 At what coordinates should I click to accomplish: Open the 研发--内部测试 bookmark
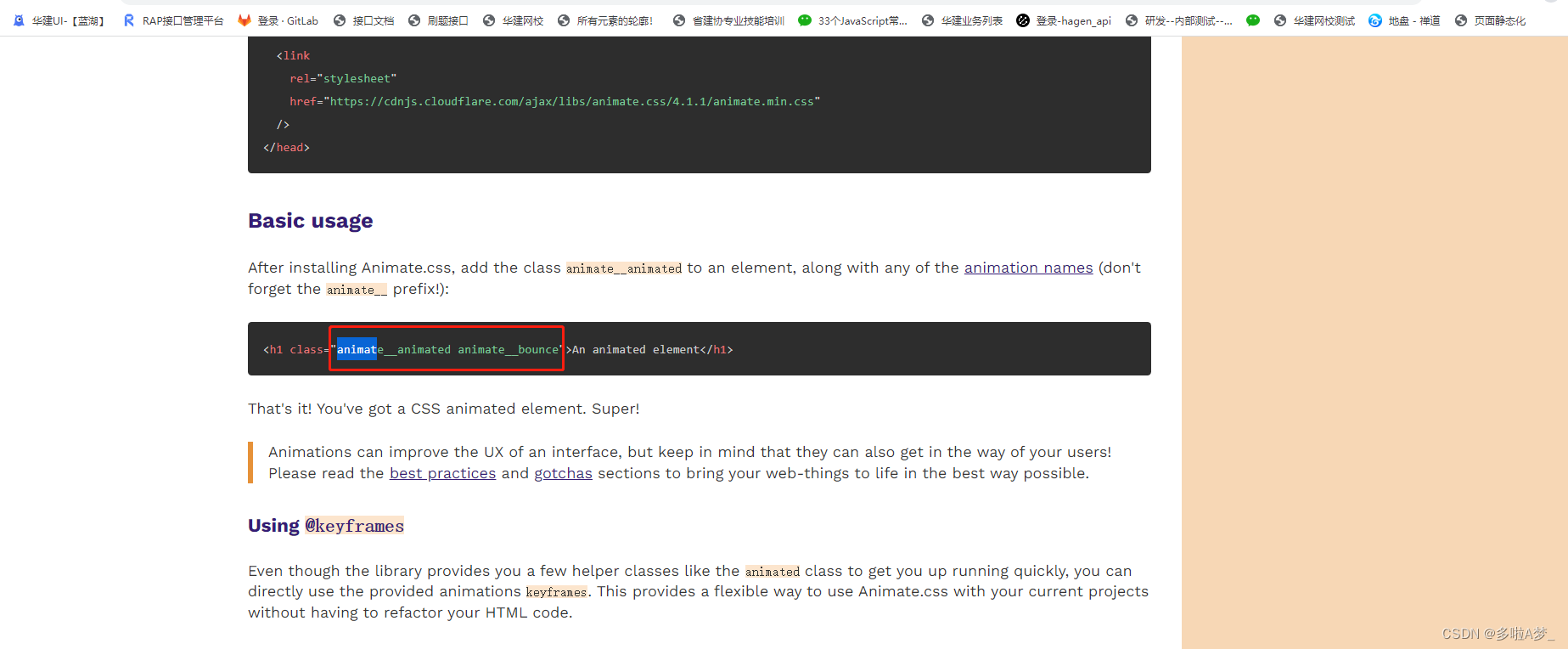pos(1178,20)
